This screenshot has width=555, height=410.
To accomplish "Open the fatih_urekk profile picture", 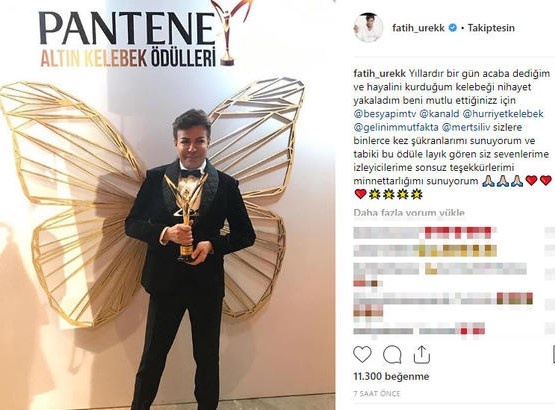I will pos(368,28).
